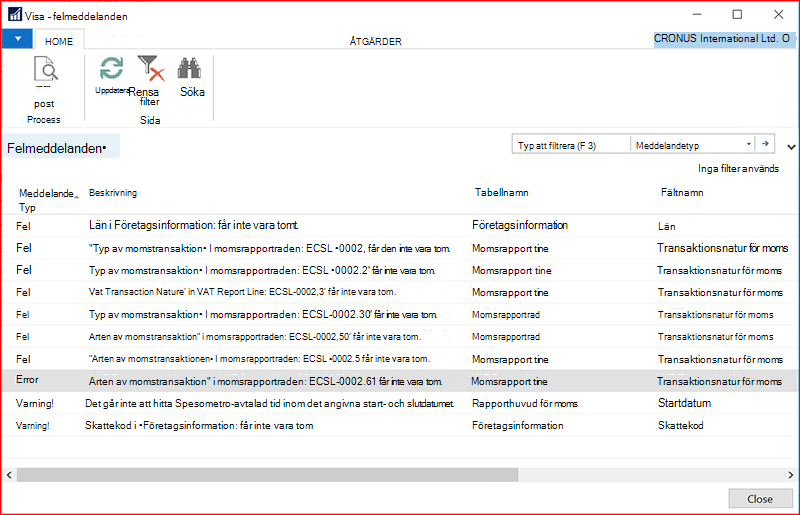The image size is (800, 515).
Task: Click the horizontal scrollbar thumb
Action: tap(267, 475)
